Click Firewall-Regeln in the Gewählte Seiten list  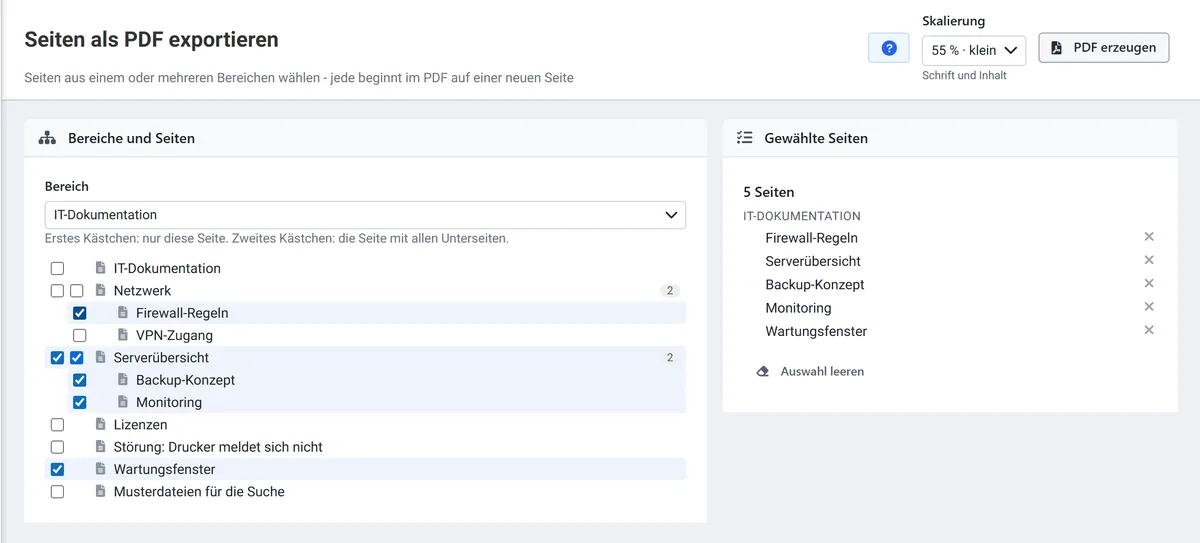click(x=811, y=238)
